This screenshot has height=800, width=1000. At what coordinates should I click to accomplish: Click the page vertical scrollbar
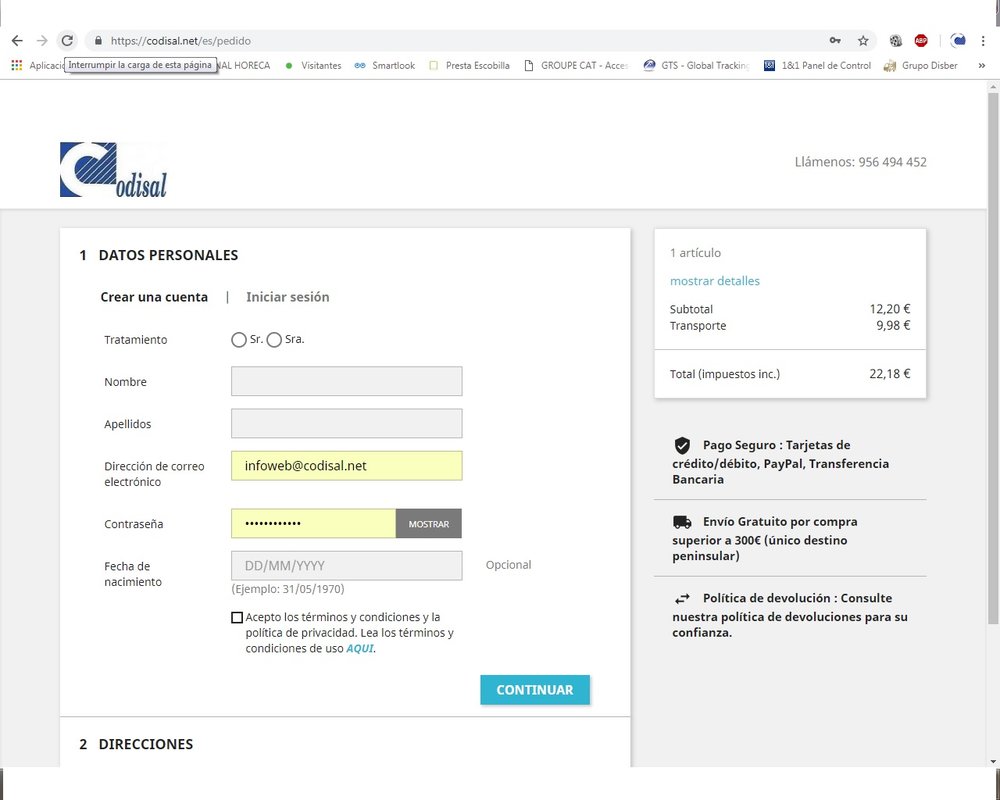tap(993, 357)
